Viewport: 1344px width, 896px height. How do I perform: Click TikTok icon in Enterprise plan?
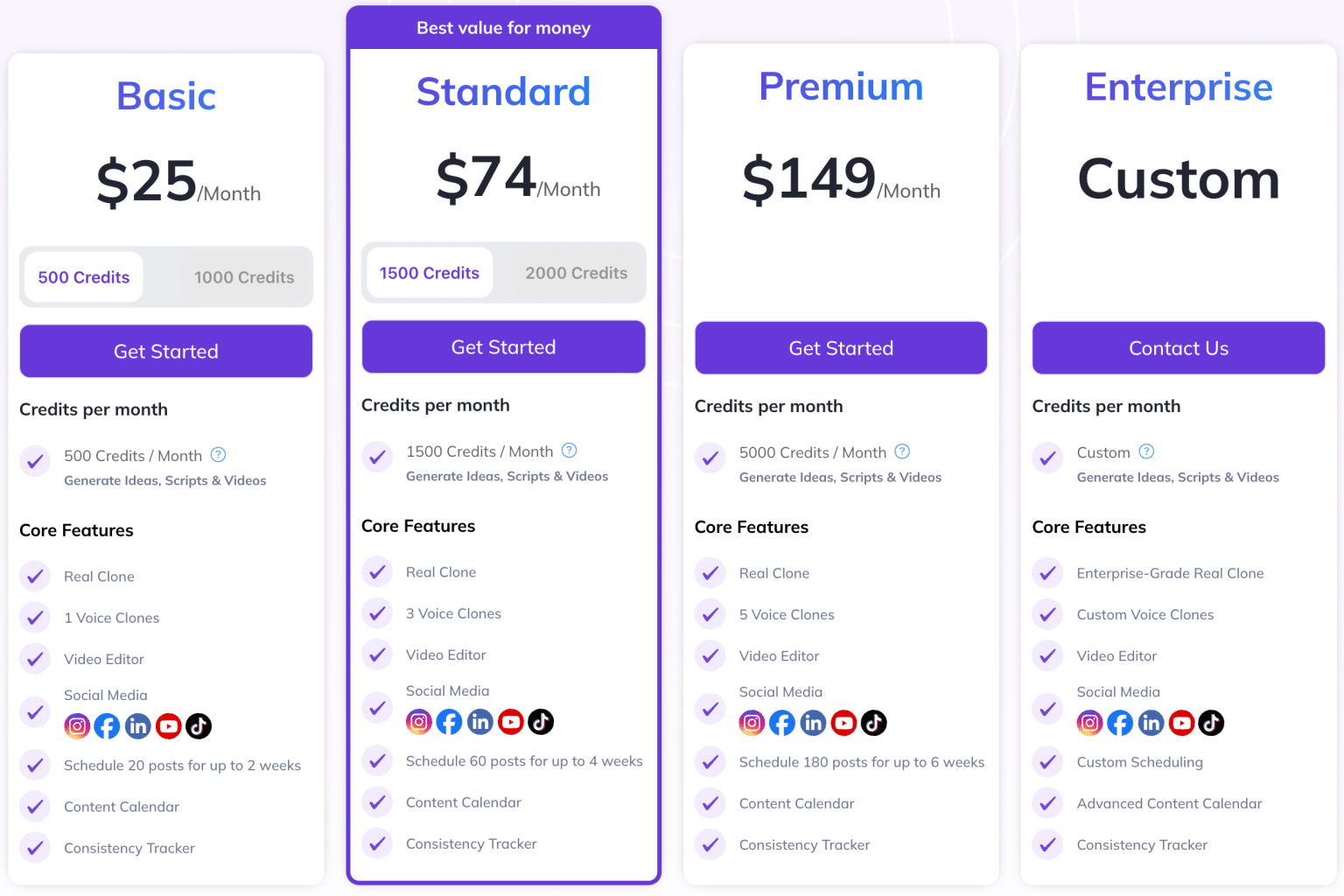pos(1211,723)
